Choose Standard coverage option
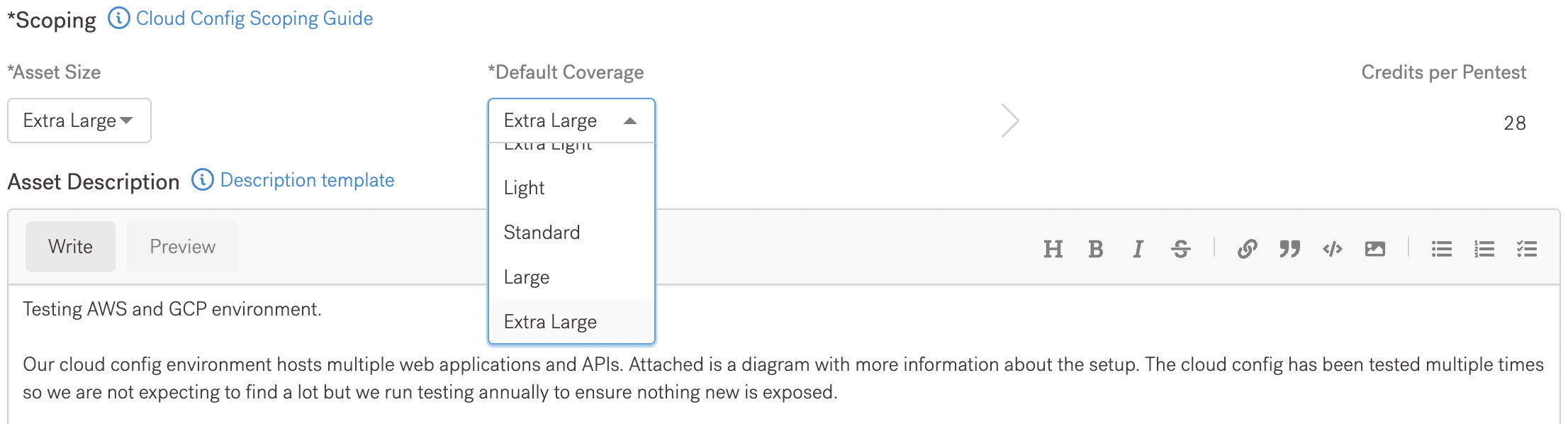The height and width of the screenshot is (424, 1568). [542, 233]
